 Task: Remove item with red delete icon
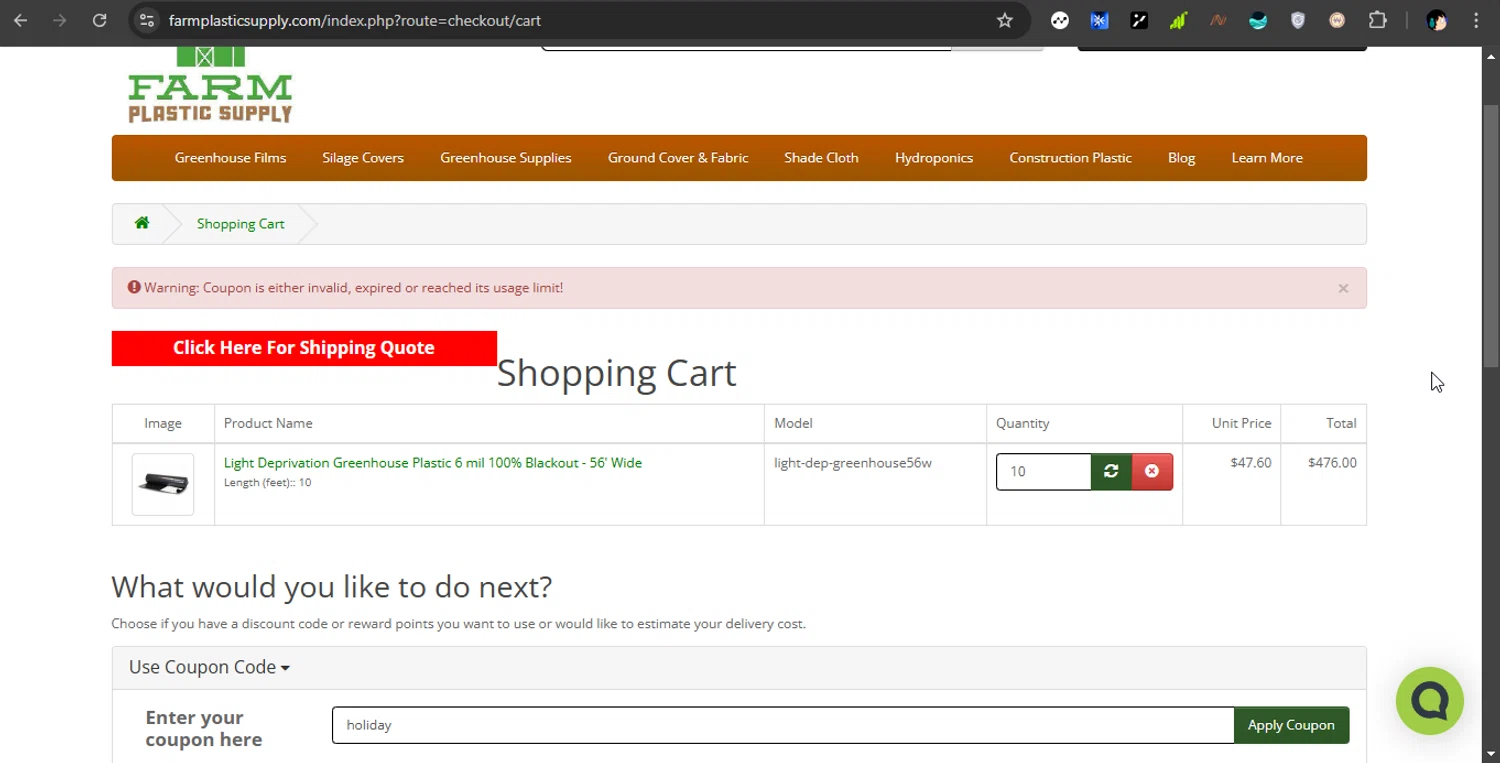coord(1152,471)
